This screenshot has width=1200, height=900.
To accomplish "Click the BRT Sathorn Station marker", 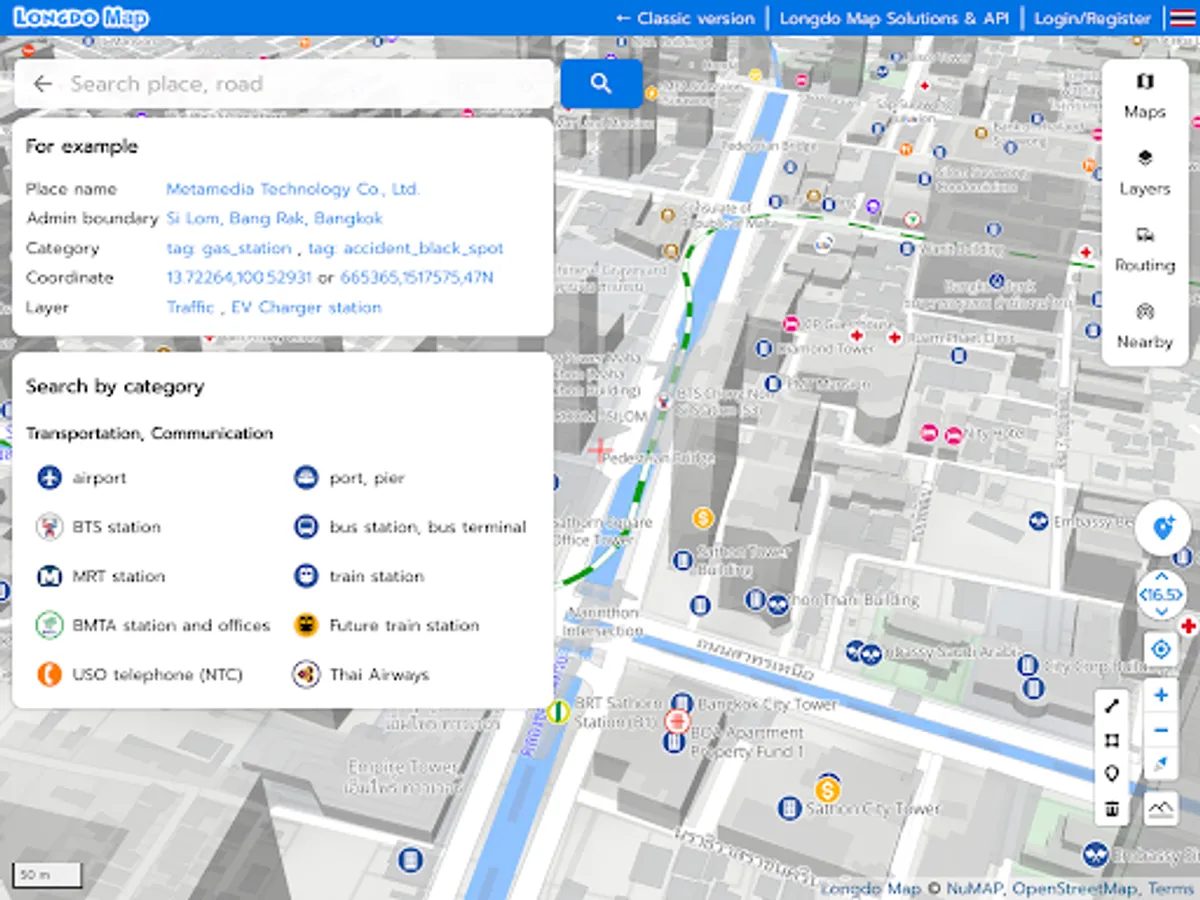I will (x=558, y=712).
